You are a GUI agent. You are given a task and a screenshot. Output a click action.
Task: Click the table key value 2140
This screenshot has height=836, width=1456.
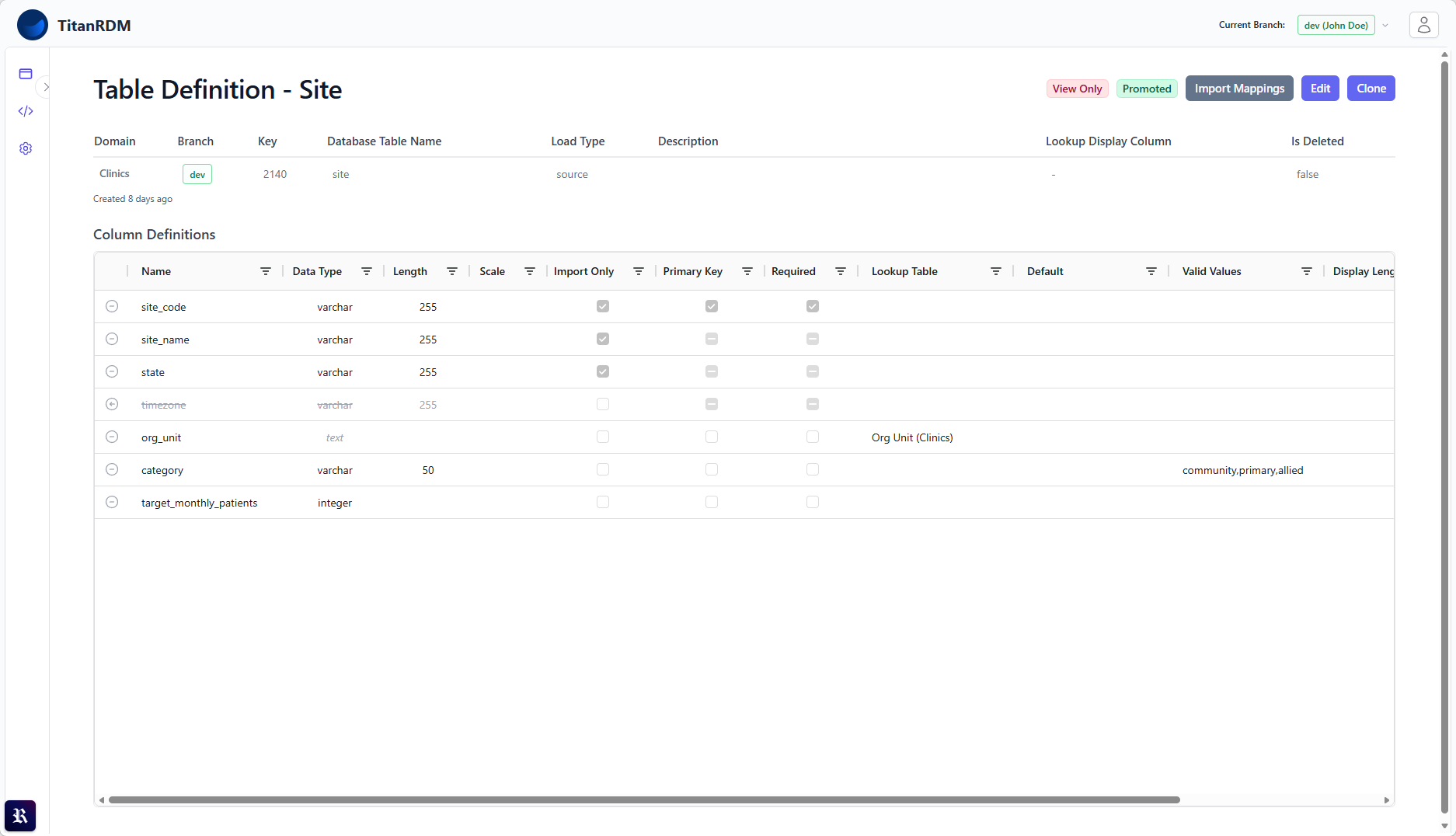coord(275,174)
